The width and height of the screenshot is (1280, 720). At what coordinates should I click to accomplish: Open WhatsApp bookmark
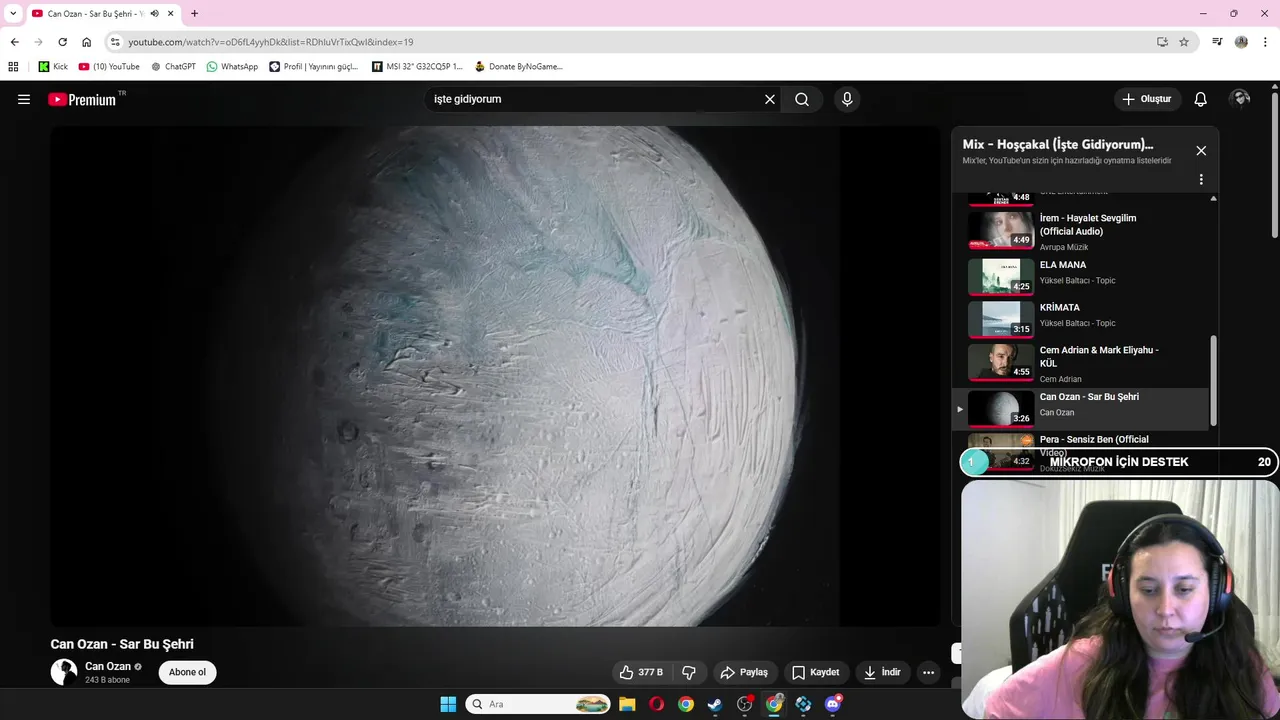232,67
